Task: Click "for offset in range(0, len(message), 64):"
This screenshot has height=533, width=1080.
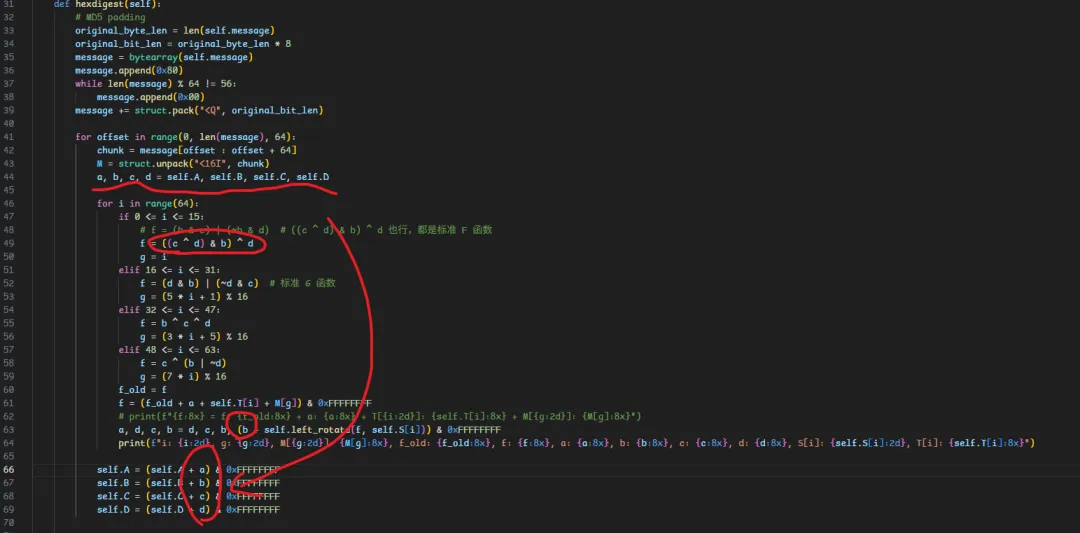Action: (185, 137)
